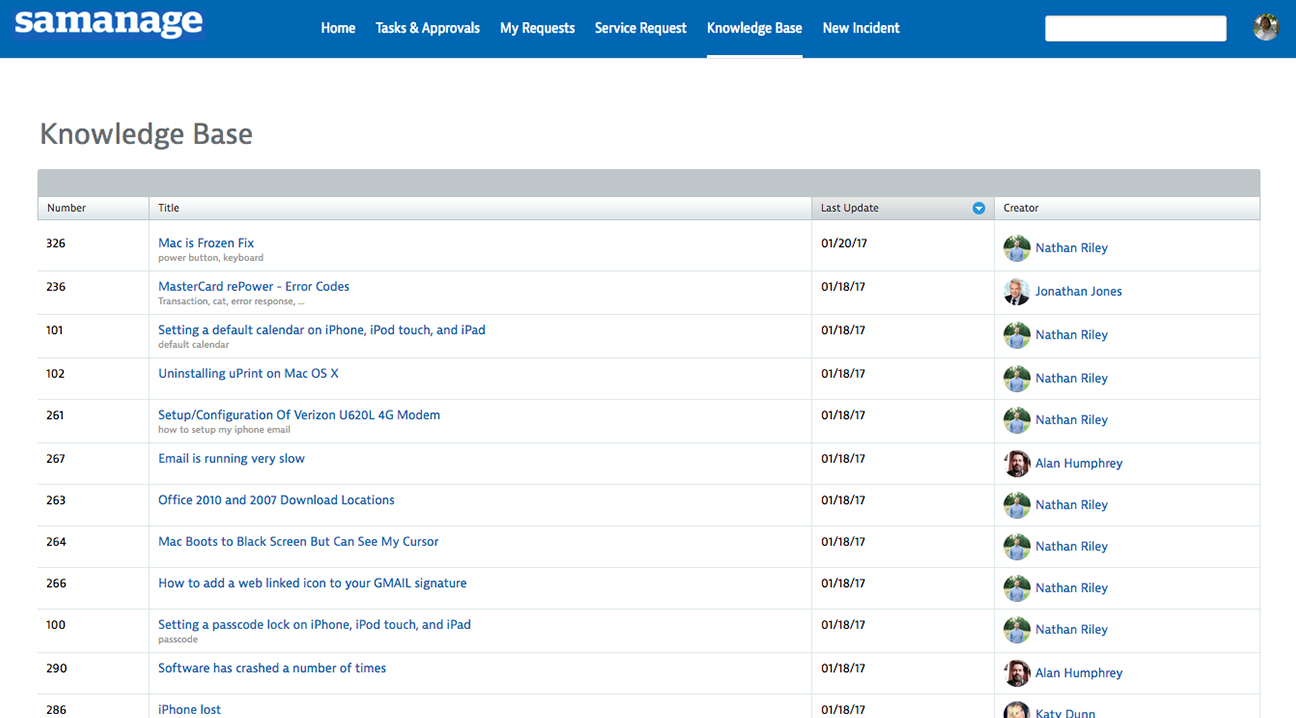
Task: Click the 'power button, keyboard' tags text
Action: pos(211,258)
